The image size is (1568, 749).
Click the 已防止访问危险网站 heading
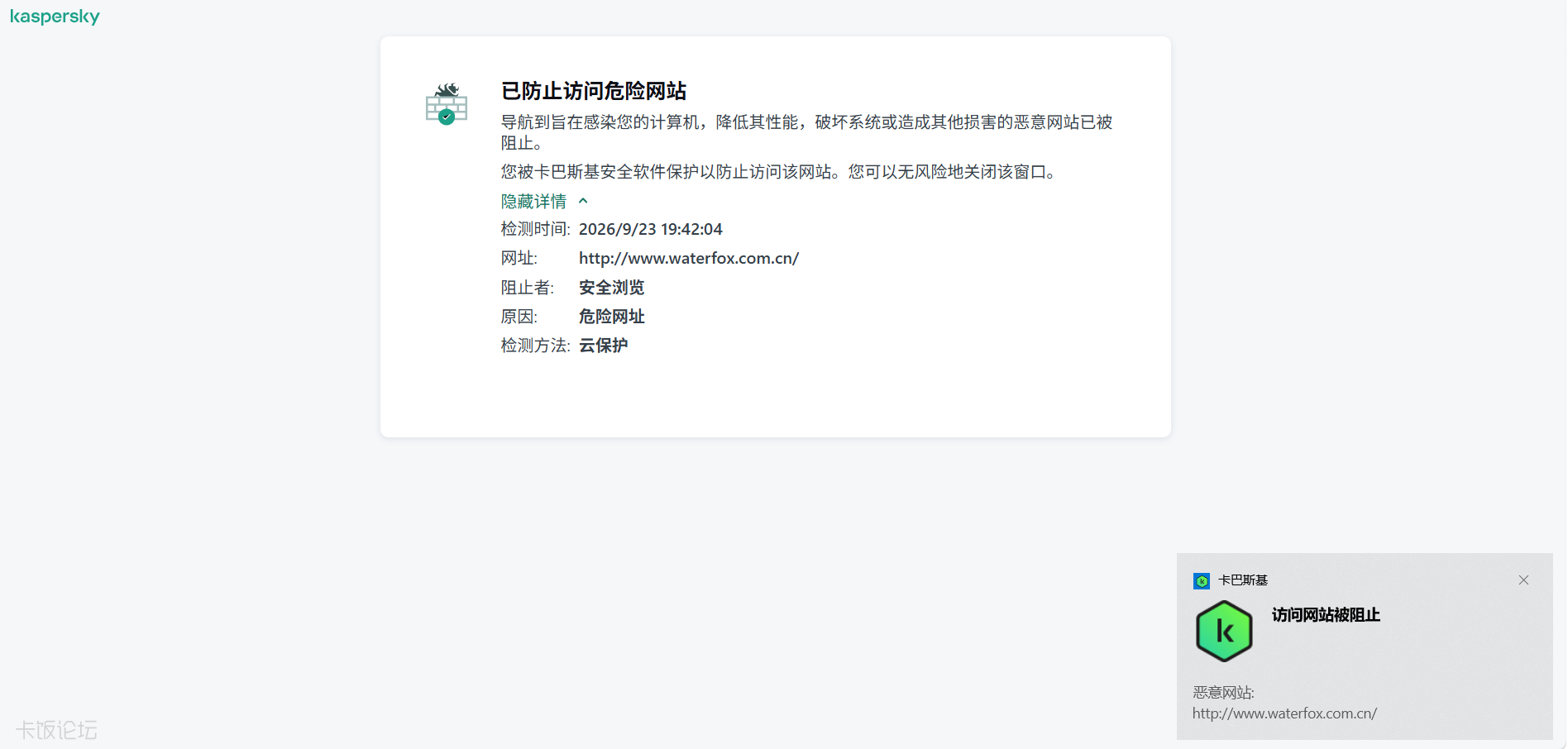point(594,91)
